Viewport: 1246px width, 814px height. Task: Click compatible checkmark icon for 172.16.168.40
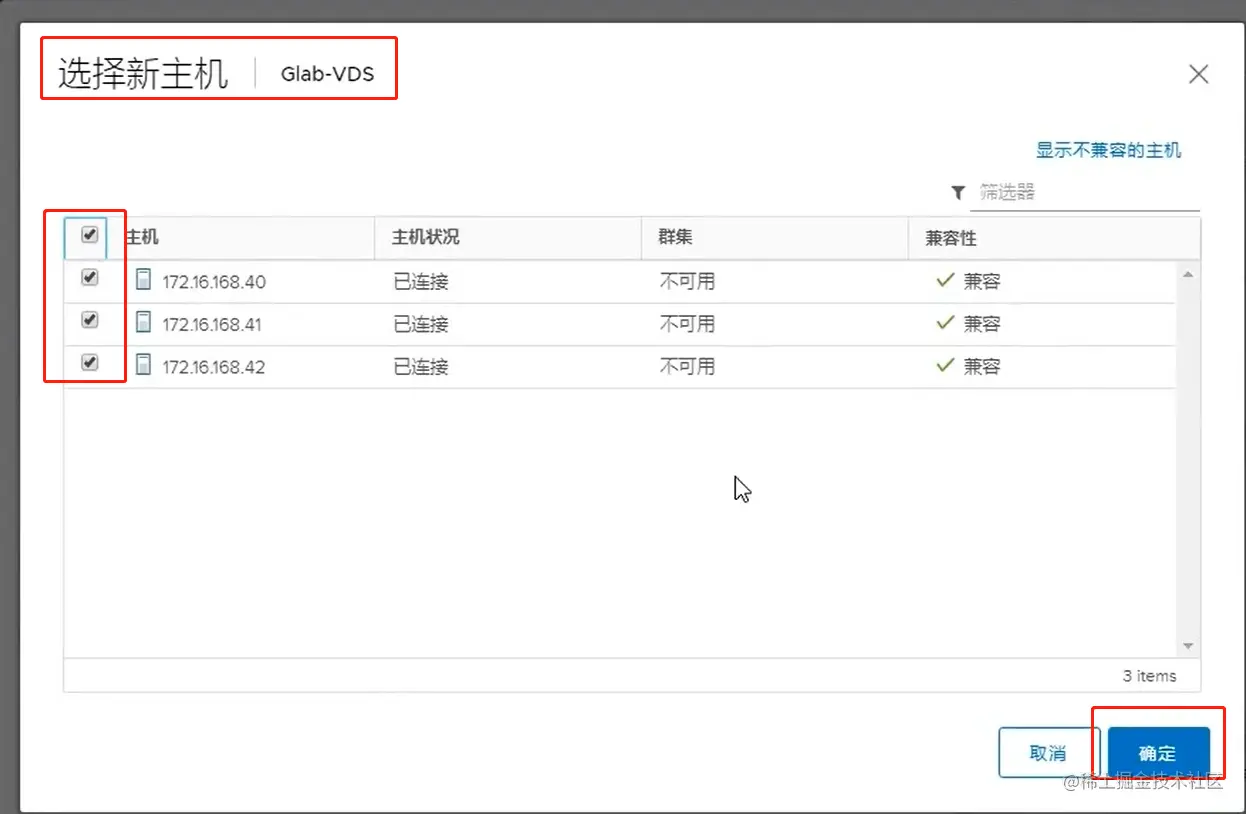coord(944,281)
